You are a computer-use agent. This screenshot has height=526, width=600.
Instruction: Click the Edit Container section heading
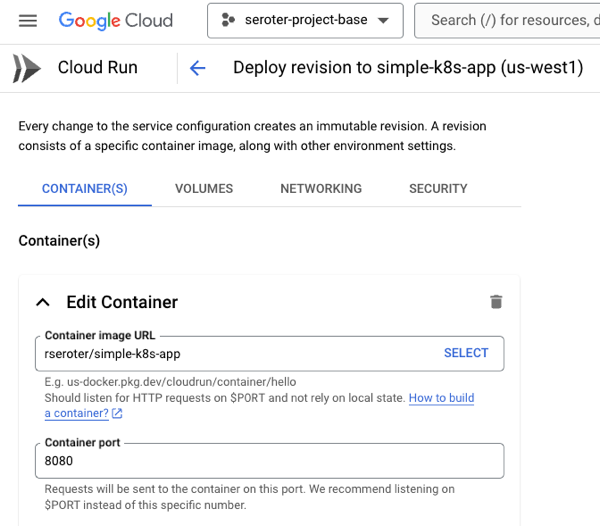click(x=122, y=302)
